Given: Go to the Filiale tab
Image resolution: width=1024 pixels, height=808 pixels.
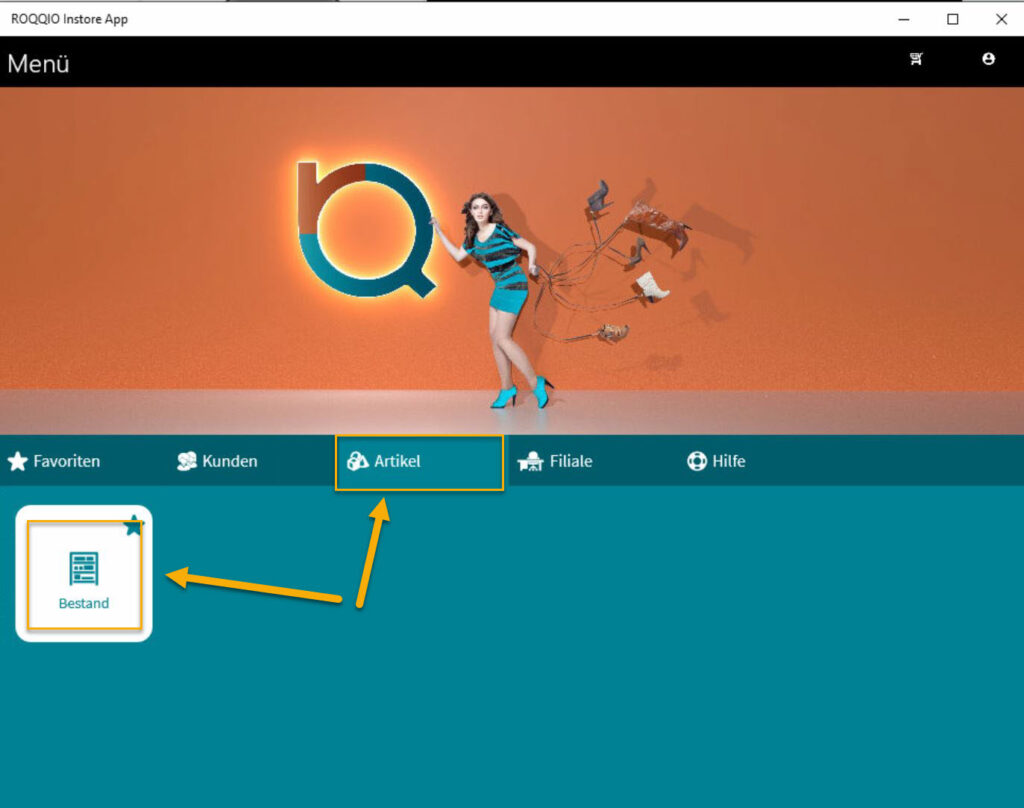Looking at the screenshot, I should (571, 461).
